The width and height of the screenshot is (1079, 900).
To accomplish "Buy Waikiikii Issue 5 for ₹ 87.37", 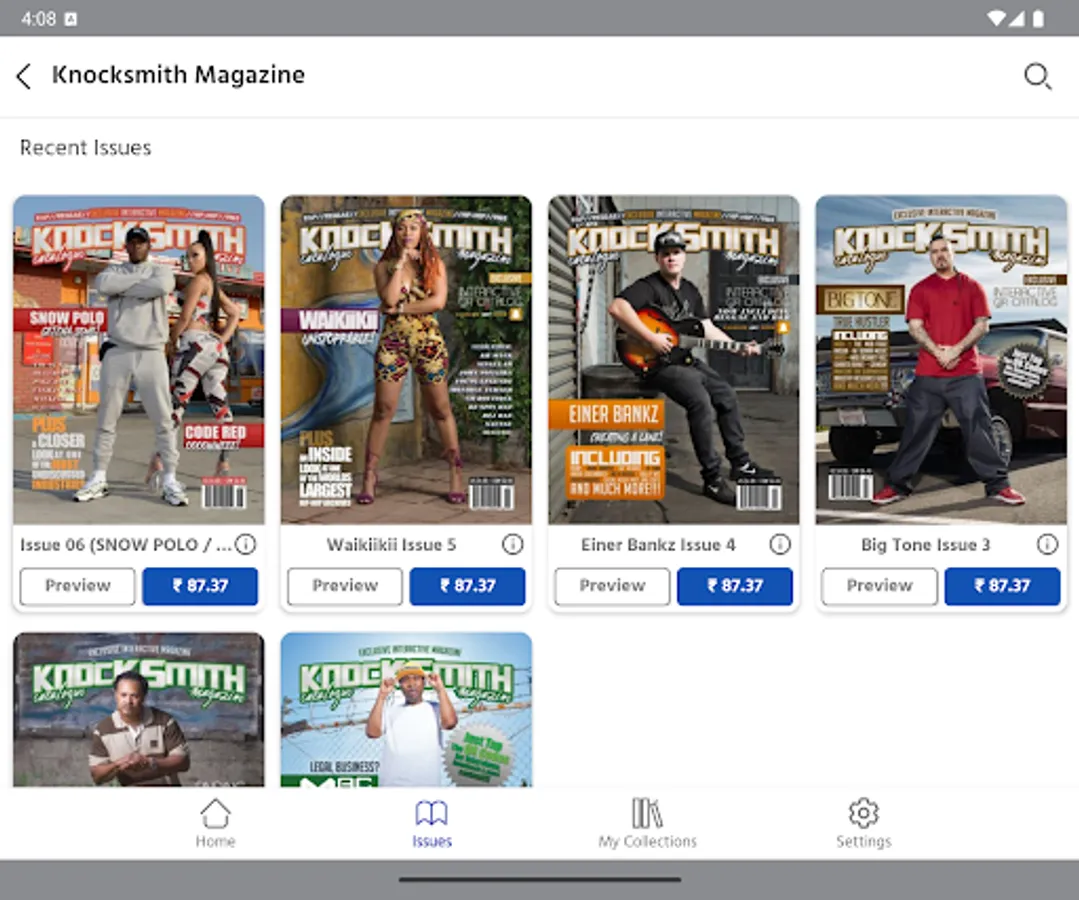I will [467, 586].
